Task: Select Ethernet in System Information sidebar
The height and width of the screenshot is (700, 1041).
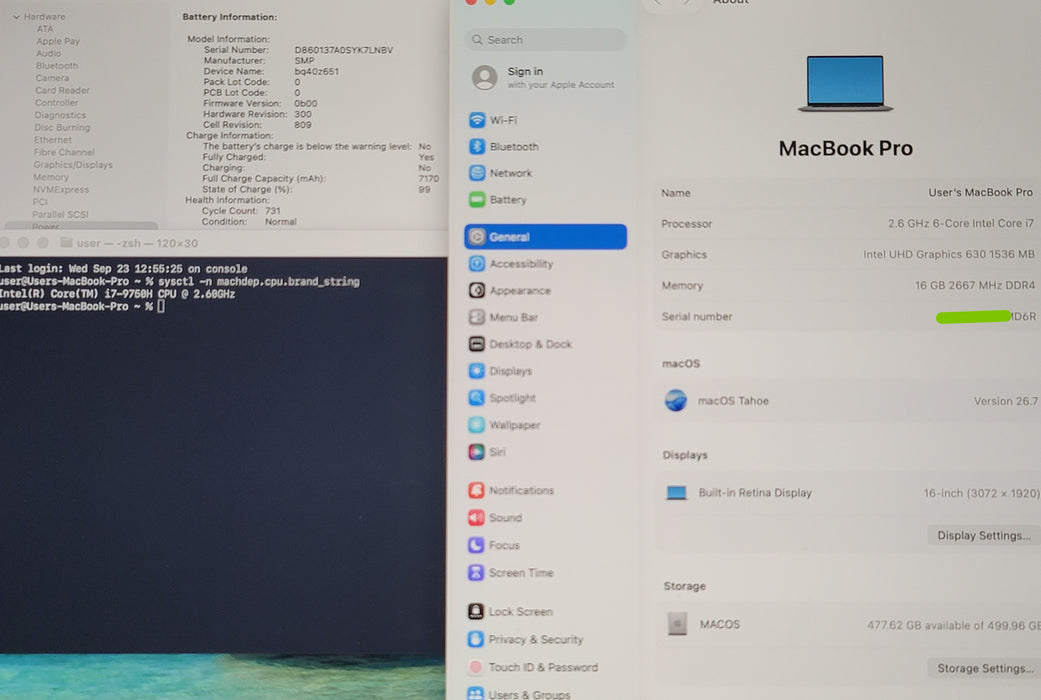Action: [53, 140]
